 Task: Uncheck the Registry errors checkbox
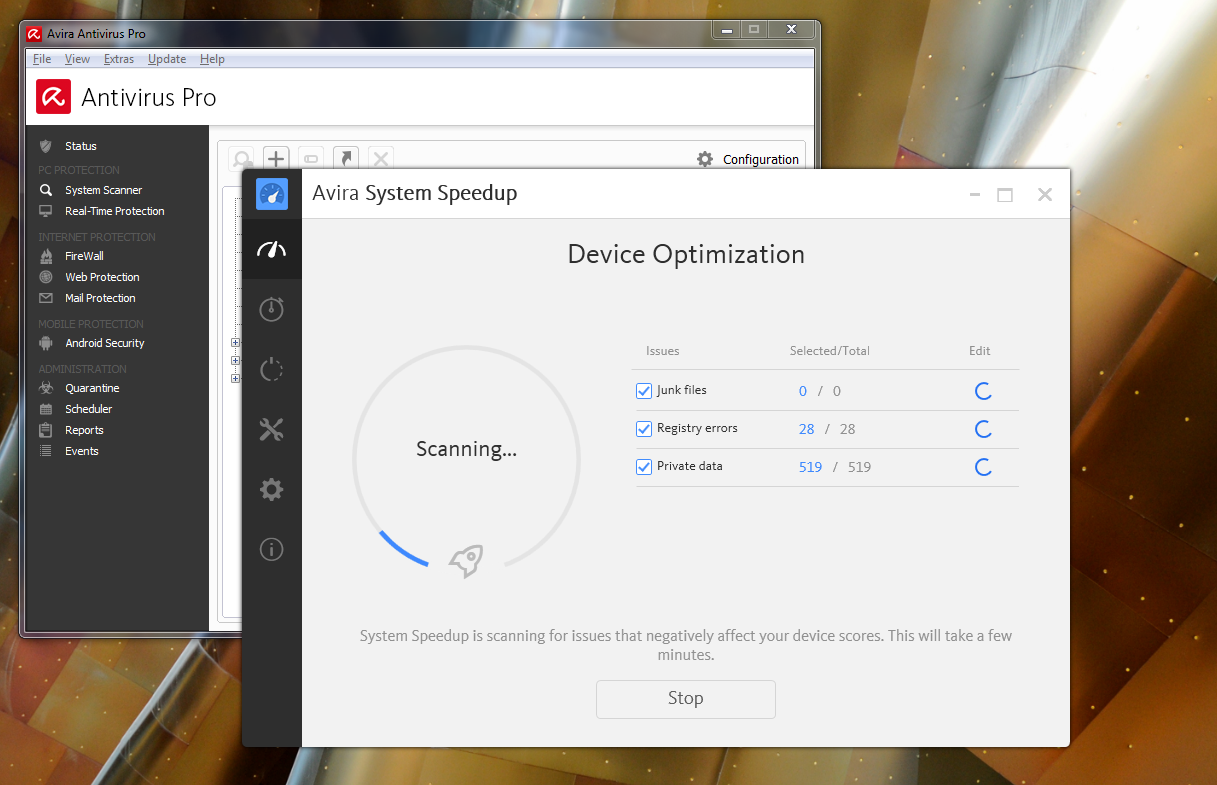tap(644, 429)
